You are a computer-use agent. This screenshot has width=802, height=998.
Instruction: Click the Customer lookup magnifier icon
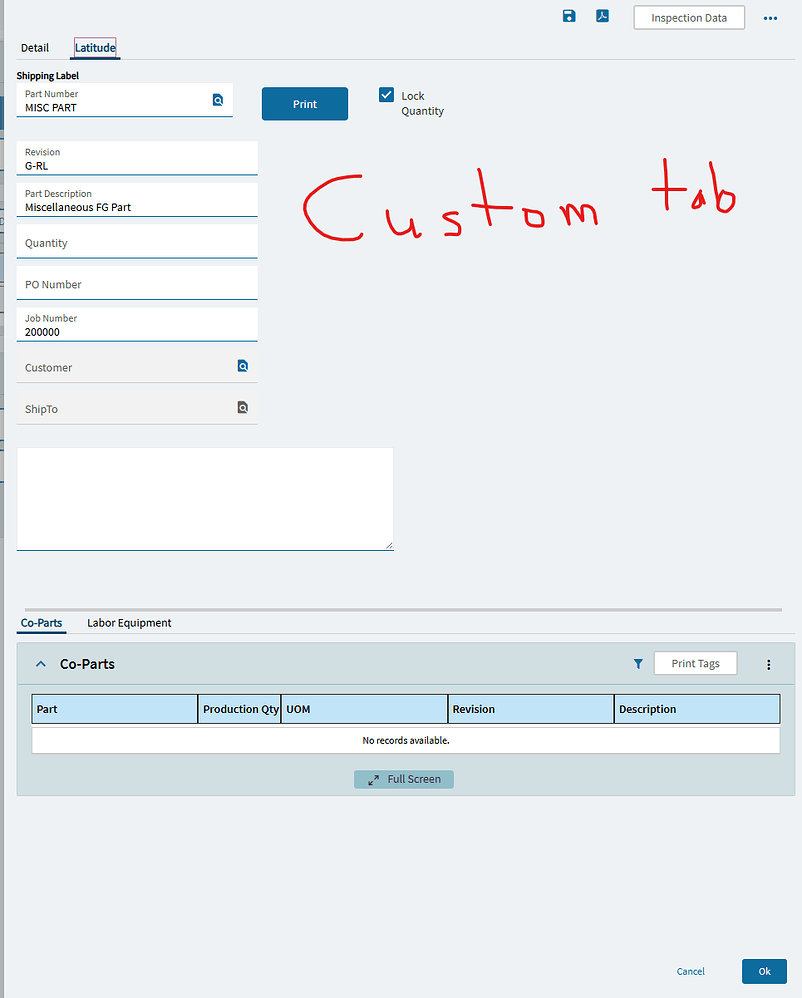coord(243,366)
